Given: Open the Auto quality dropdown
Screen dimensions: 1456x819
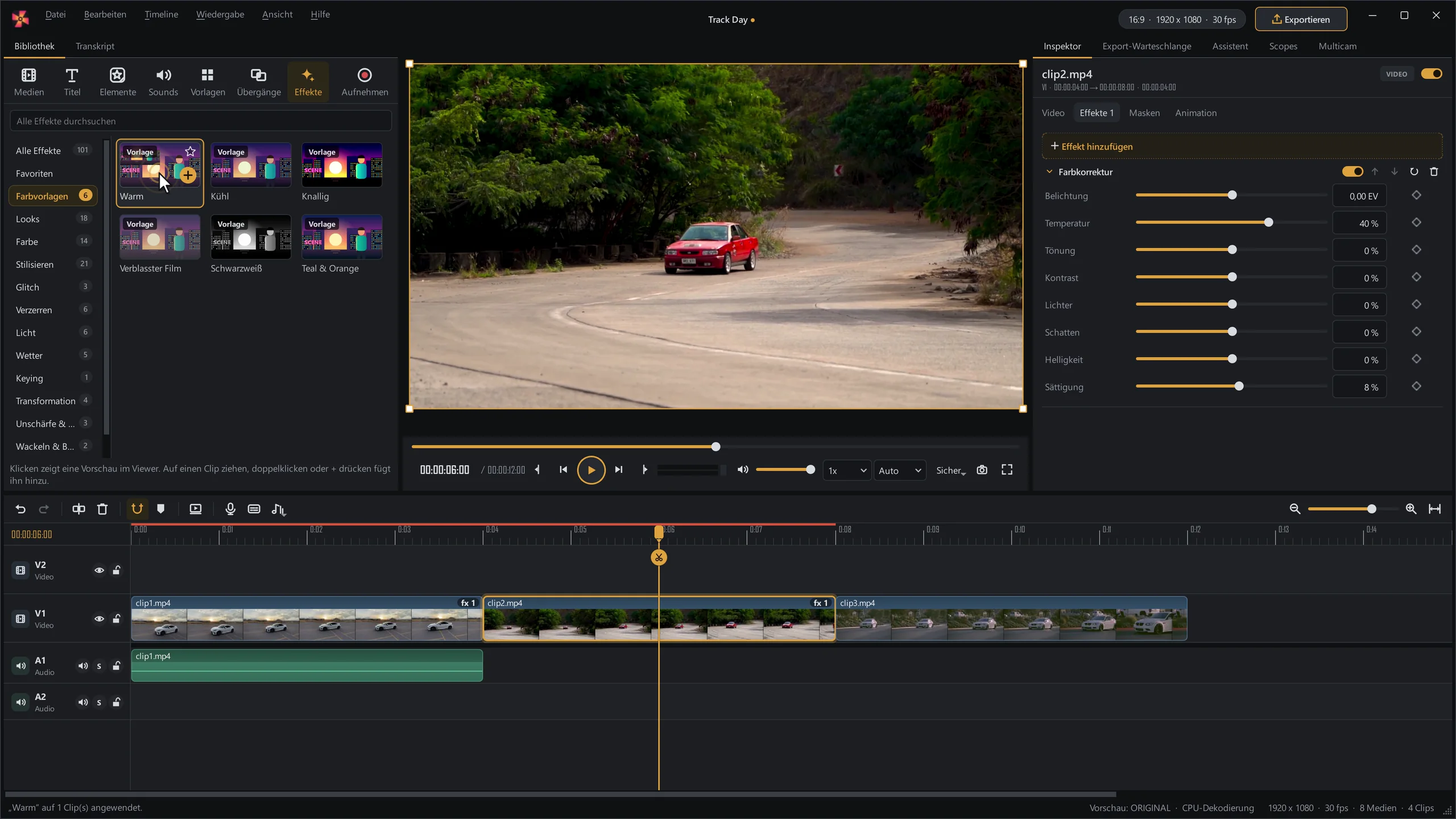Looking at the screenshot, I should [900, 470].
